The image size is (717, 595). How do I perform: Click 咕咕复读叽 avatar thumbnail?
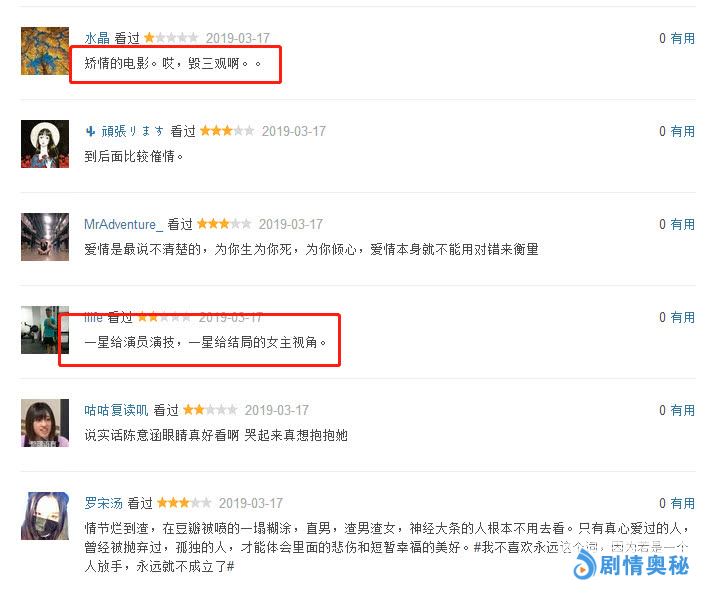coord(45,423)
